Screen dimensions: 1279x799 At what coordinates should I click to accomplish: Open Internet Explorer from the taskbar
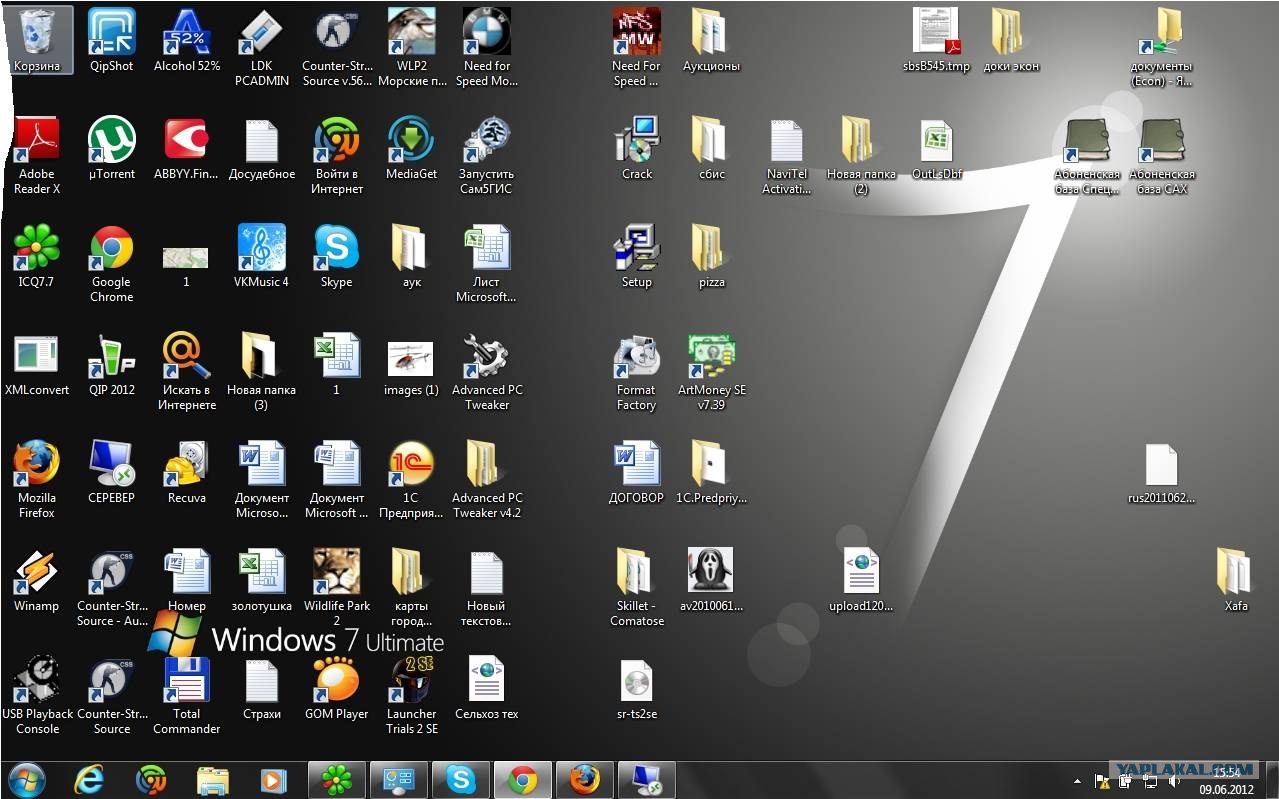(89, 780)
